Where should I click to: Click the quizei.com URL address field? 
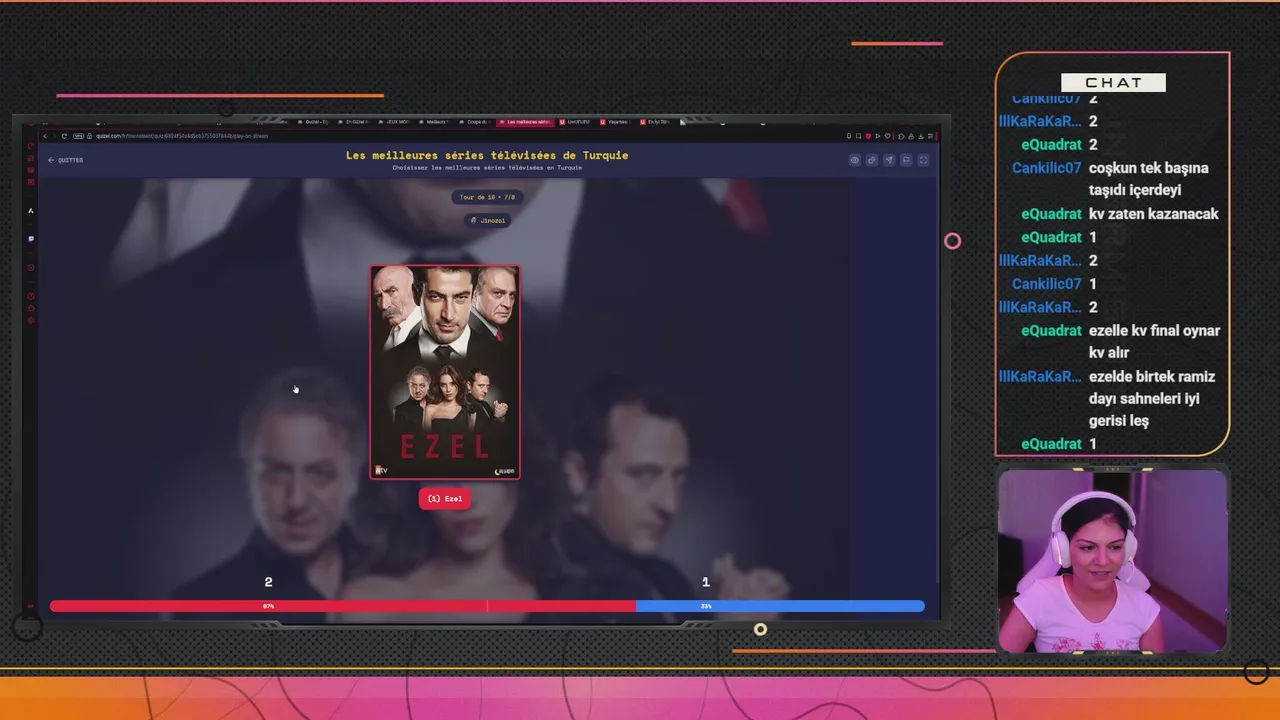pos(182,136)
